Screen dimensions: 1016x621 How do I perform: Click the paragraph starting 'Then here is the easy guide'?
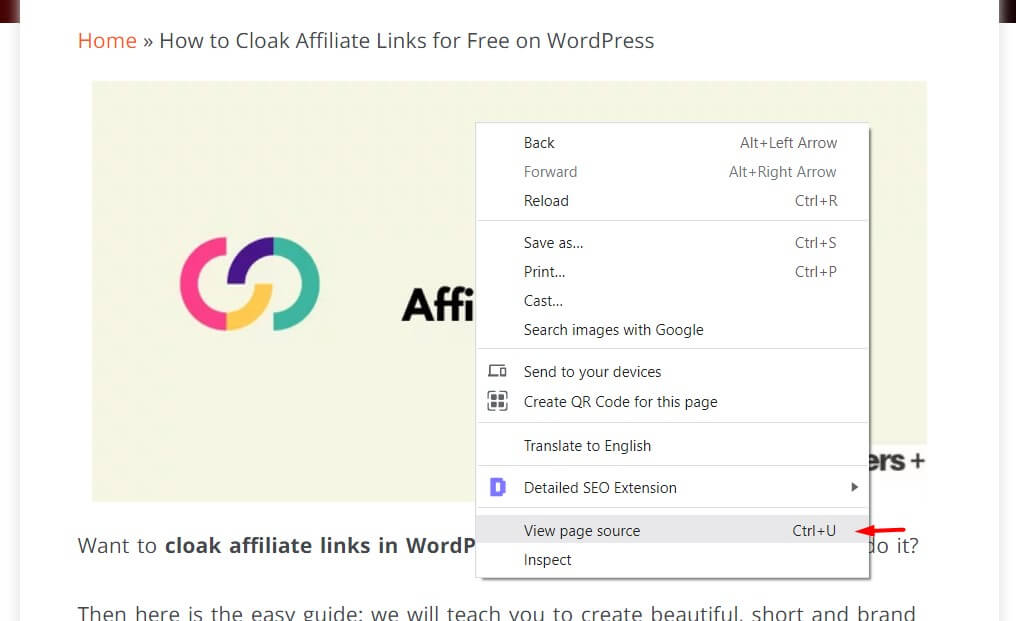click(x=496, y=612)
